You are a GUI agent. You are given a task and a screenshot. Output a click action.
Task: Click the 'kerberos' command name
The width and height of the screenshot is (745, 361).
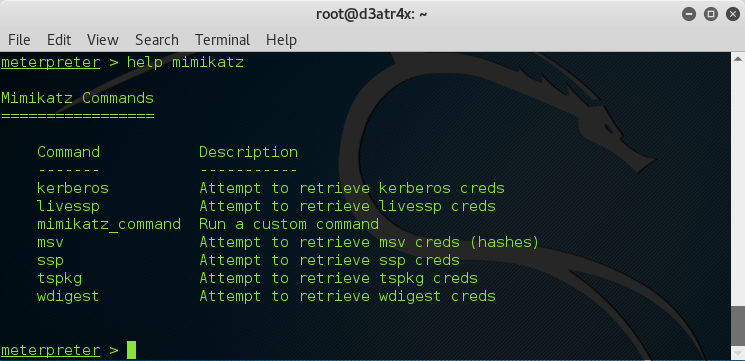73,188
